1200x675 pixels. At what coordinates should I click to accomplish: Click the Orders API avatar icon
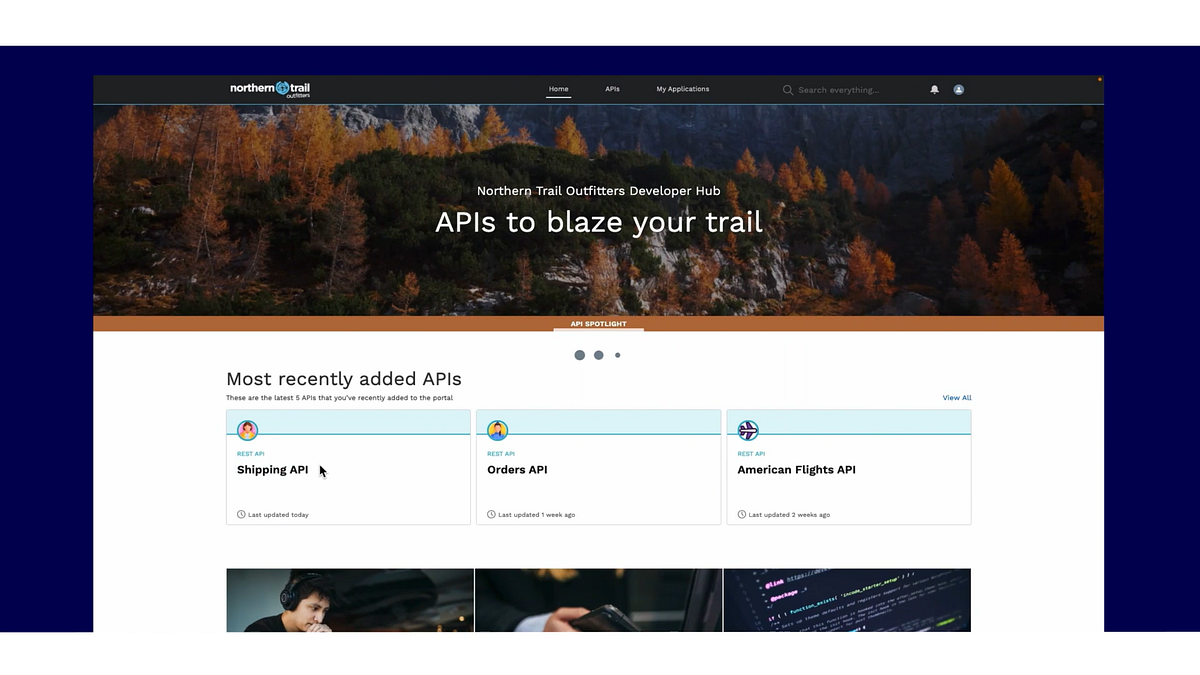coord(497,430)
